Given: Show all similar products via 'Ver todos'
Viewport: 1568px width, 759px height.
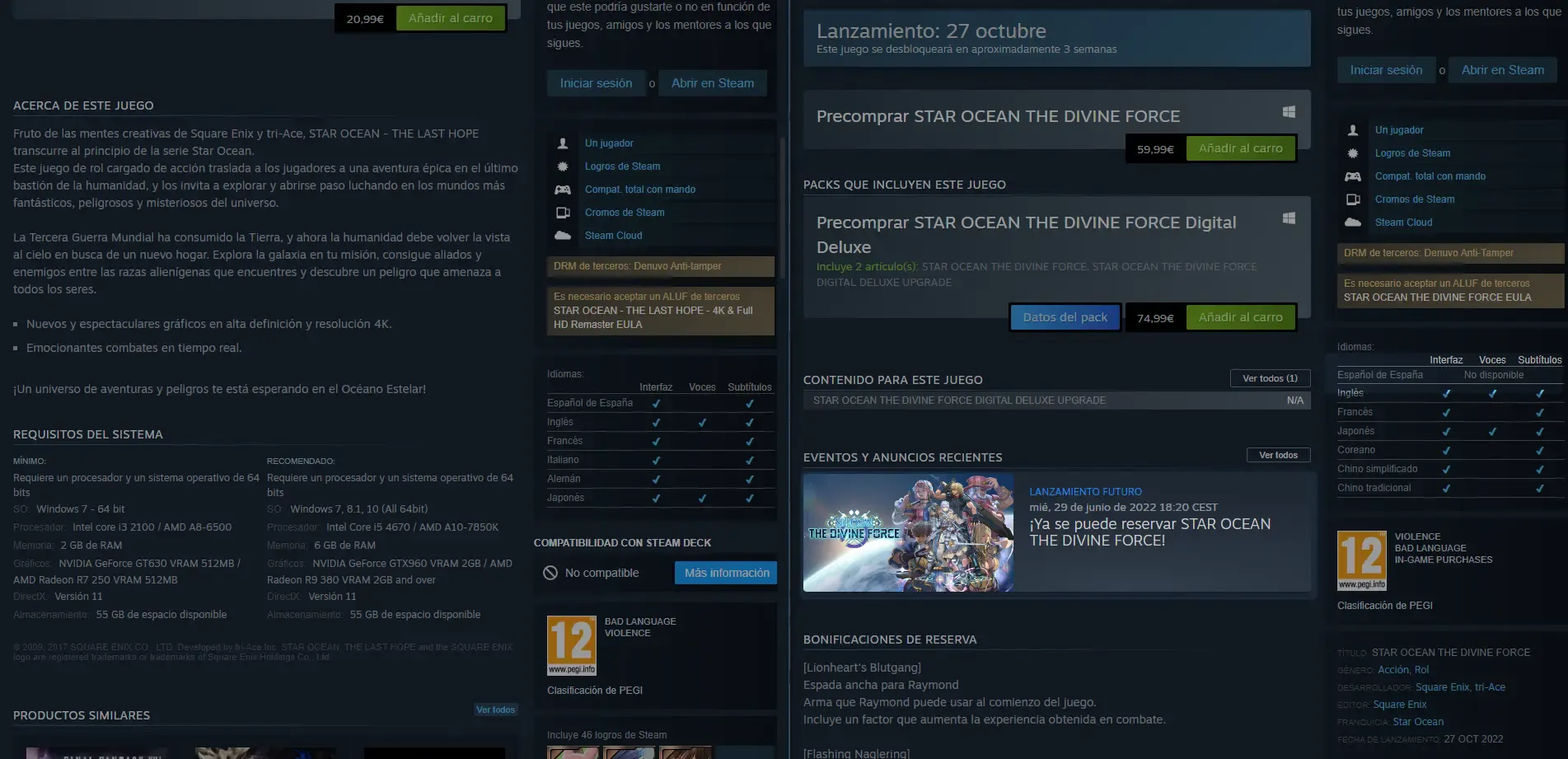Looking at the screenshot, I should click(x=495, y=710).
